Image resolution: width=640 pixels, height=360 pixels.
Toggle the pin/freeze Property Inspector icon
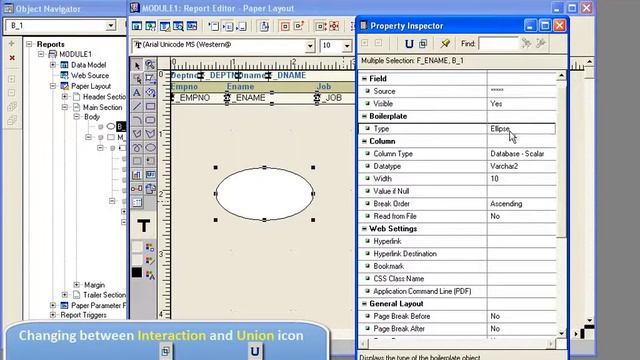point(445,44)
